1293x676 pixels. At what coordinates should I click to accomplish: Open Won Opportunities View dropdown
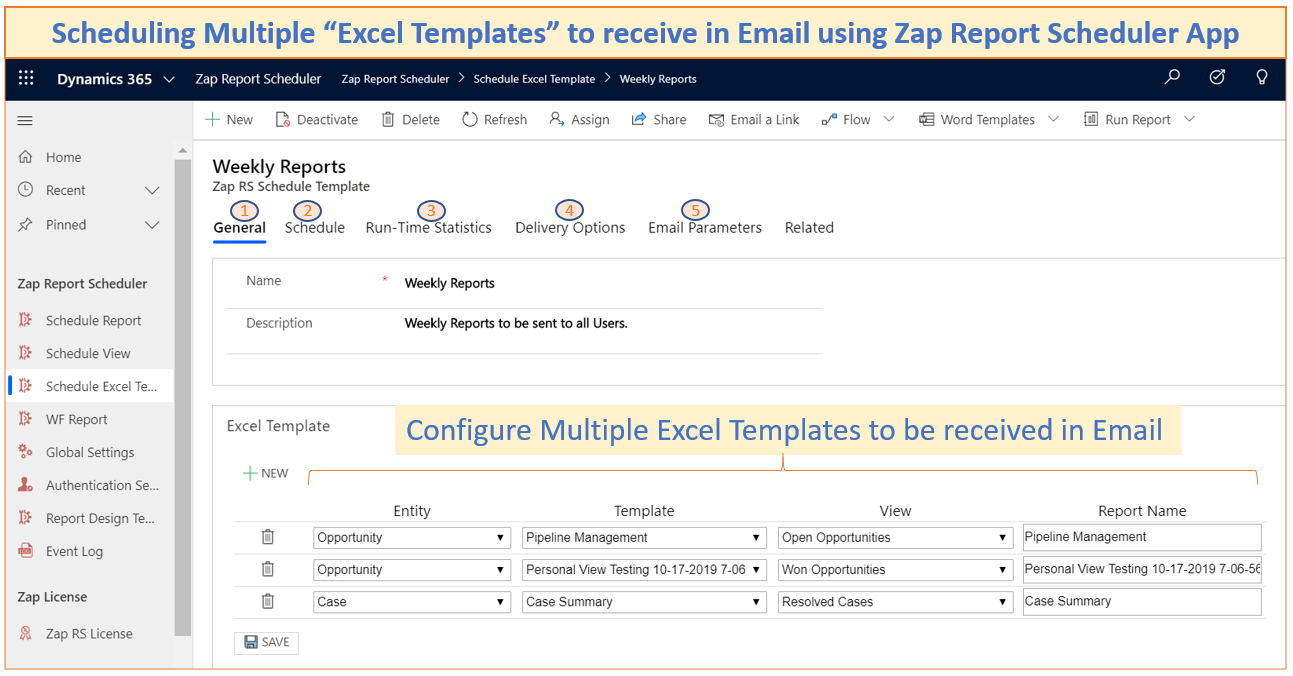895,569
